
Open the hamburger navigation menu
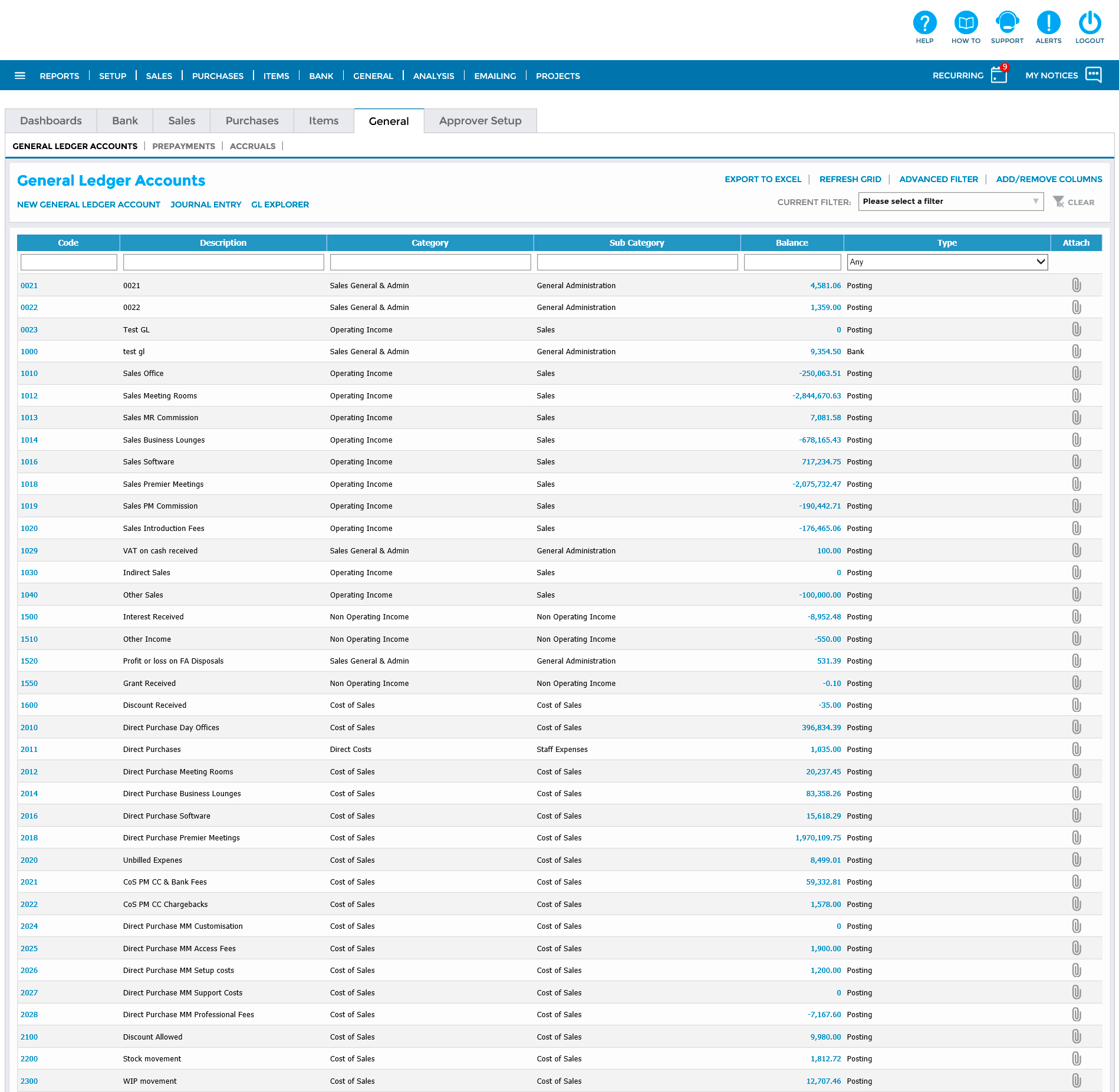19,75
